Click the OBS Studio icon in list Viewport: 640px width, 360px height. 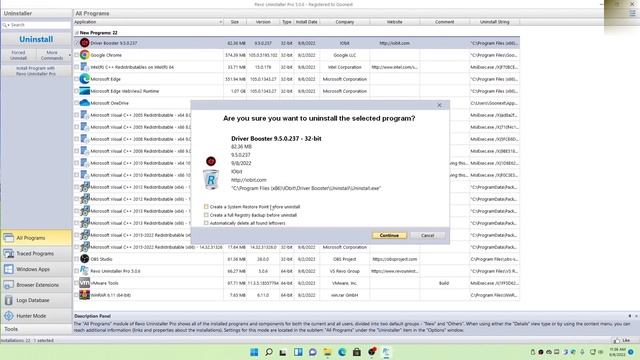click(84, 259)
